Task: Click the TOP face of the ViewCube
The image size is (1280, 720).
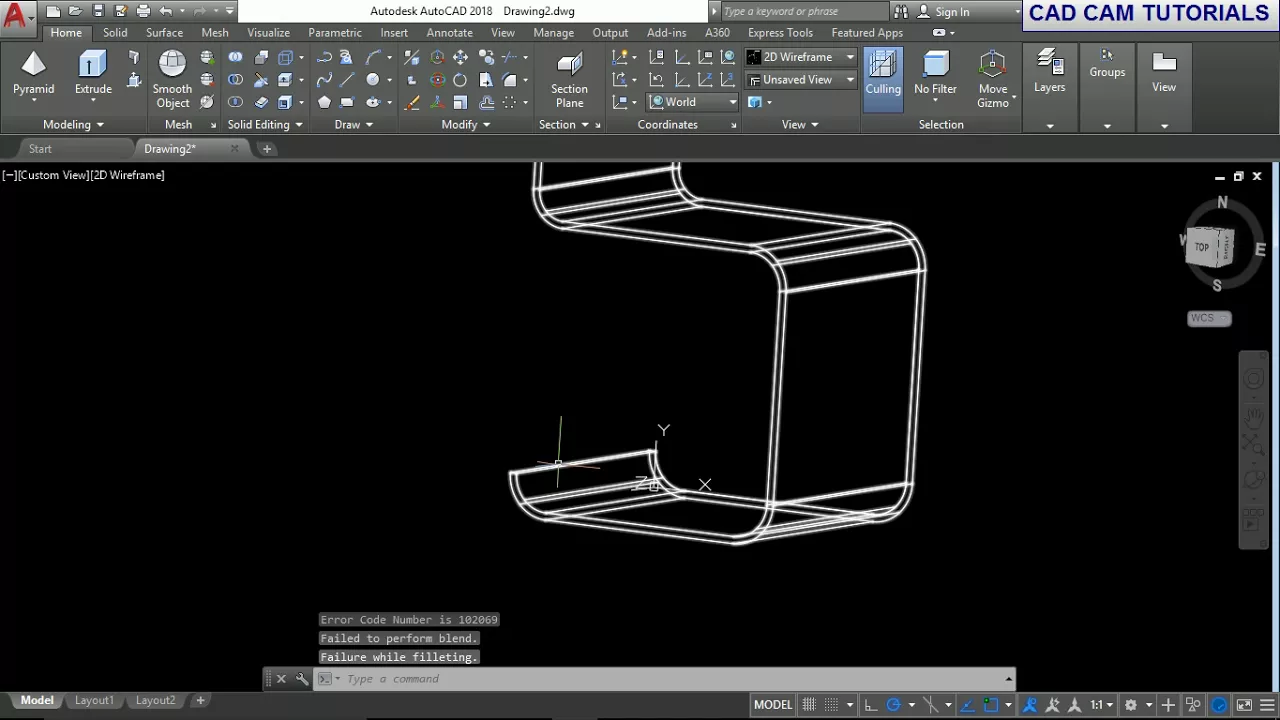Action: [x=1203, y=247]
